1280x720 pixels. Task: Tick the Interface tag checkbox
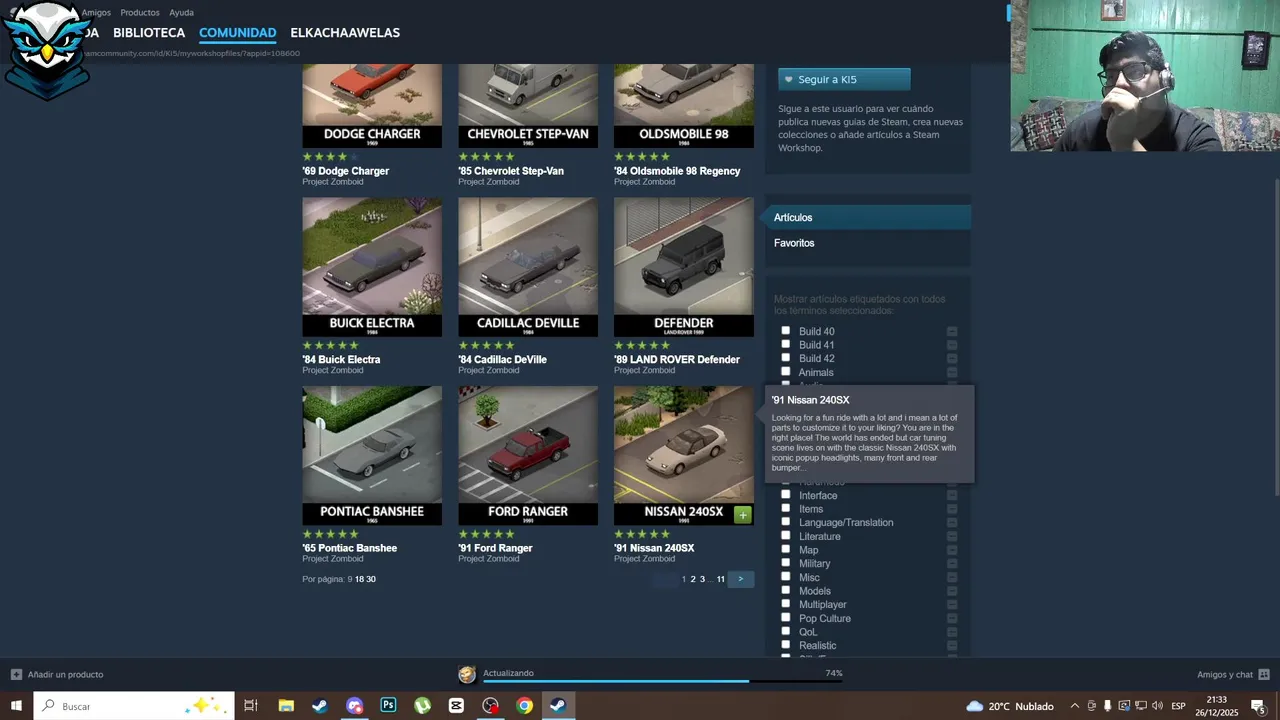point(785,495)
